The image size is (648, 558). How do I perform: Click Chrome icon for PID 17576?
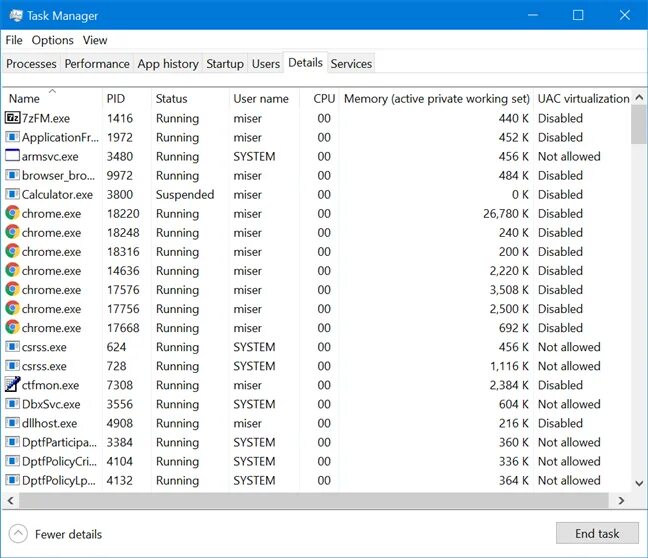(x=12, y=289)
